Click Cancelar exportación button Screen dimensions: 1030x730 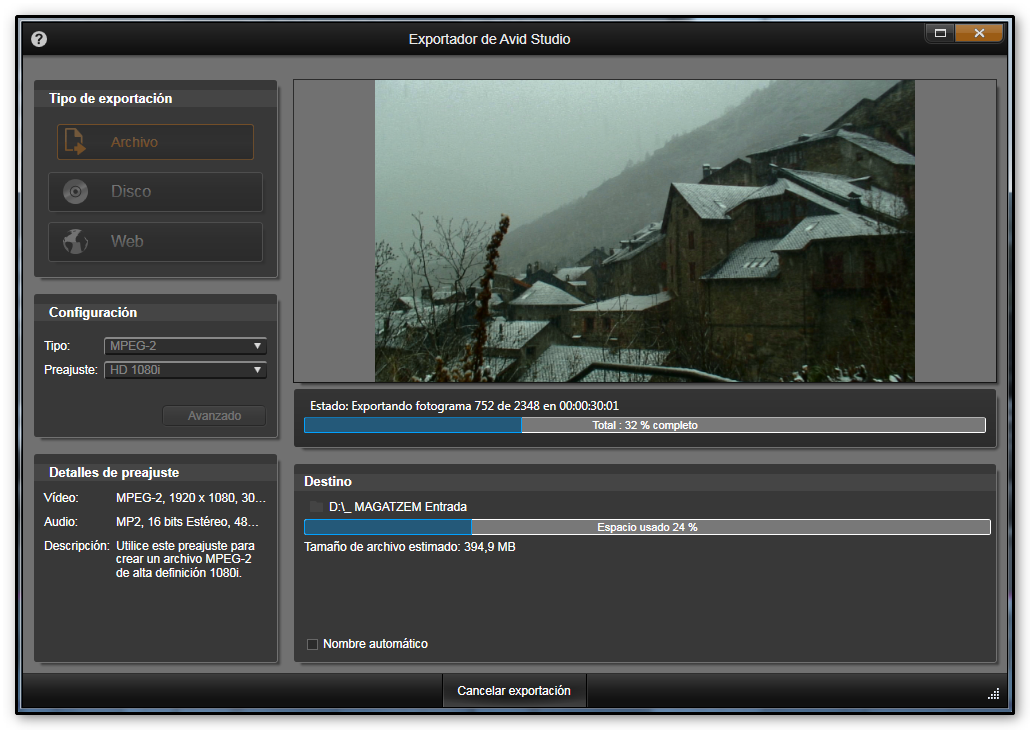pyautogui.click(x=514, y=691)
